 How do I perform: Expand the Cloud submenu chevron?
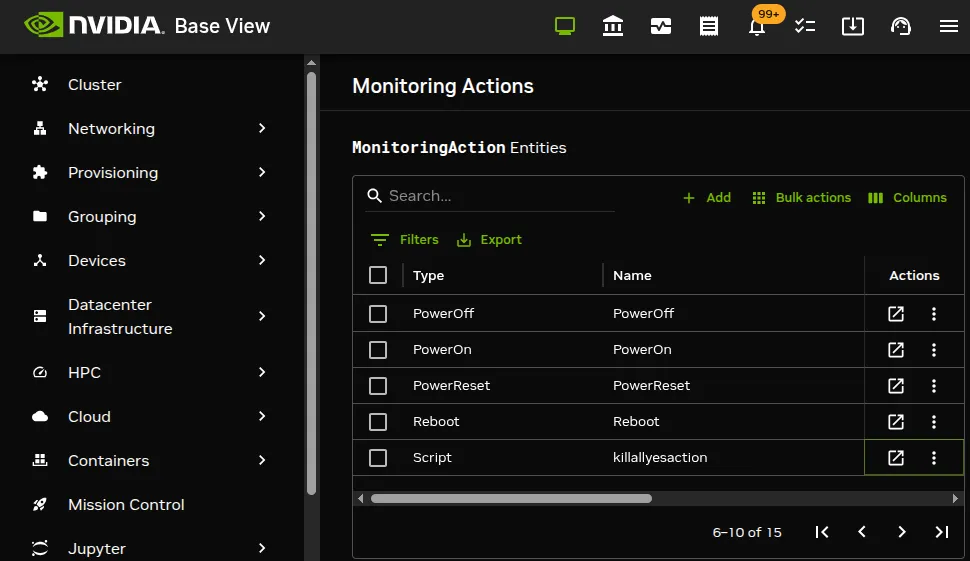pyautogui.click(x=262, y=416)
